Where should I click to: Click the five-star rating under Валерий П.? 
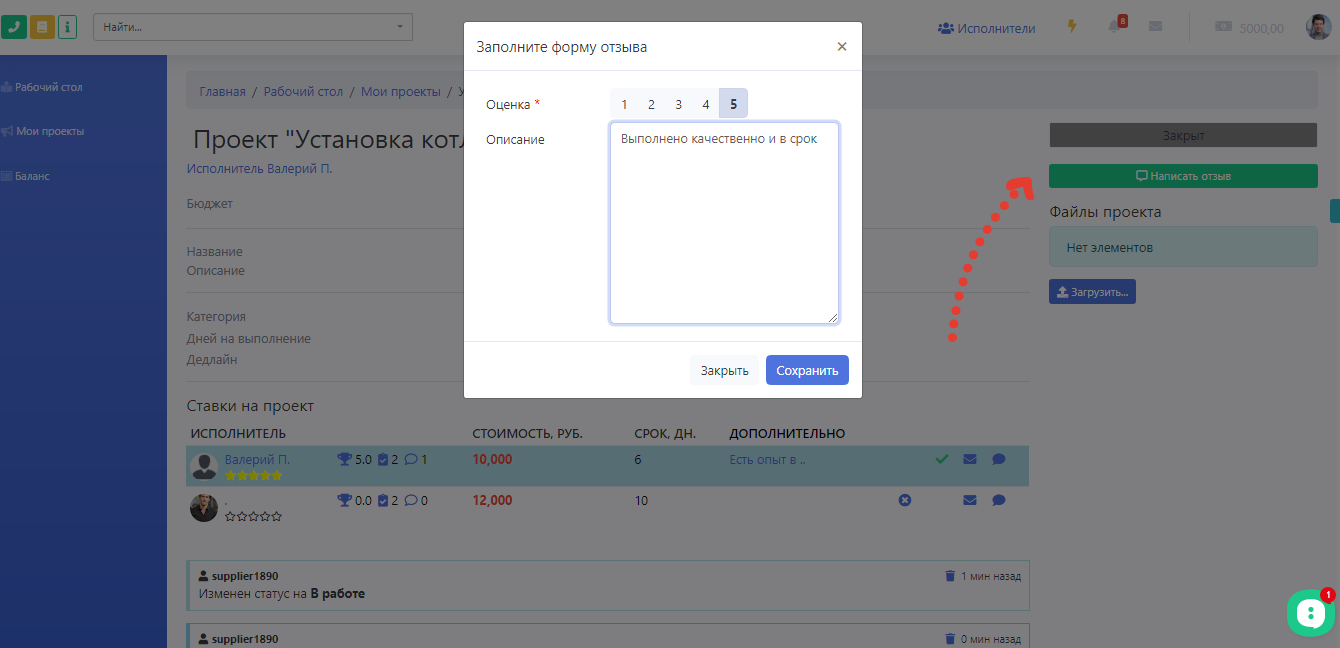click(x=254, y=476)
